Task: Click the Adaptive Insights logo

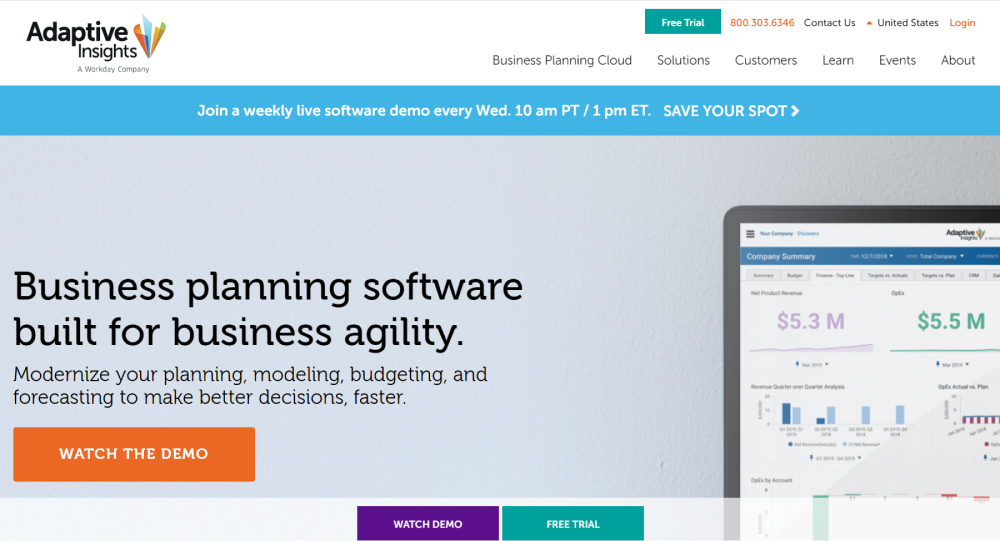Action: click(95, 42)
